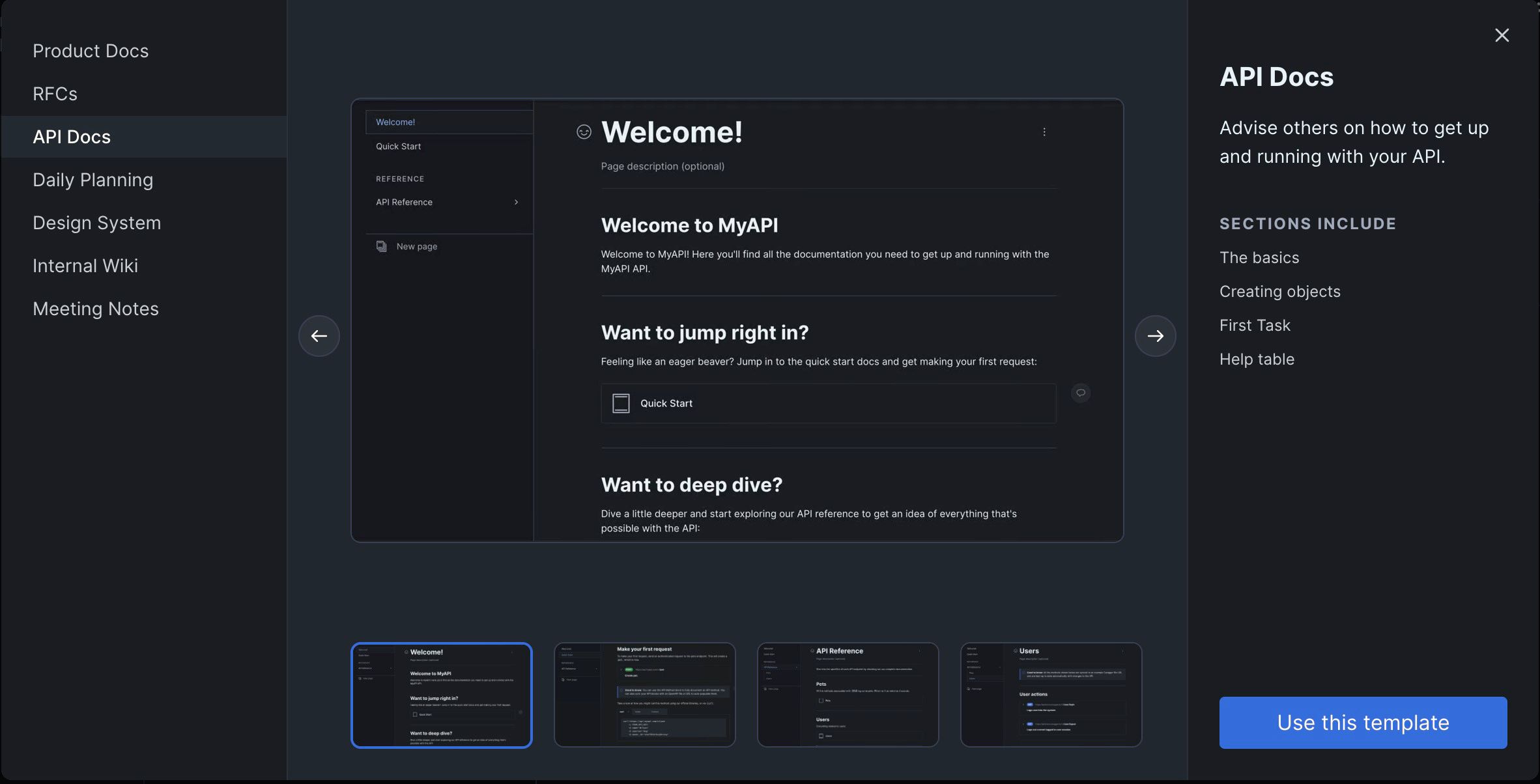This screenshot has height=784, width=1540.
Task: Open the Internal Wiki templates
Action: tap(85, 266)
